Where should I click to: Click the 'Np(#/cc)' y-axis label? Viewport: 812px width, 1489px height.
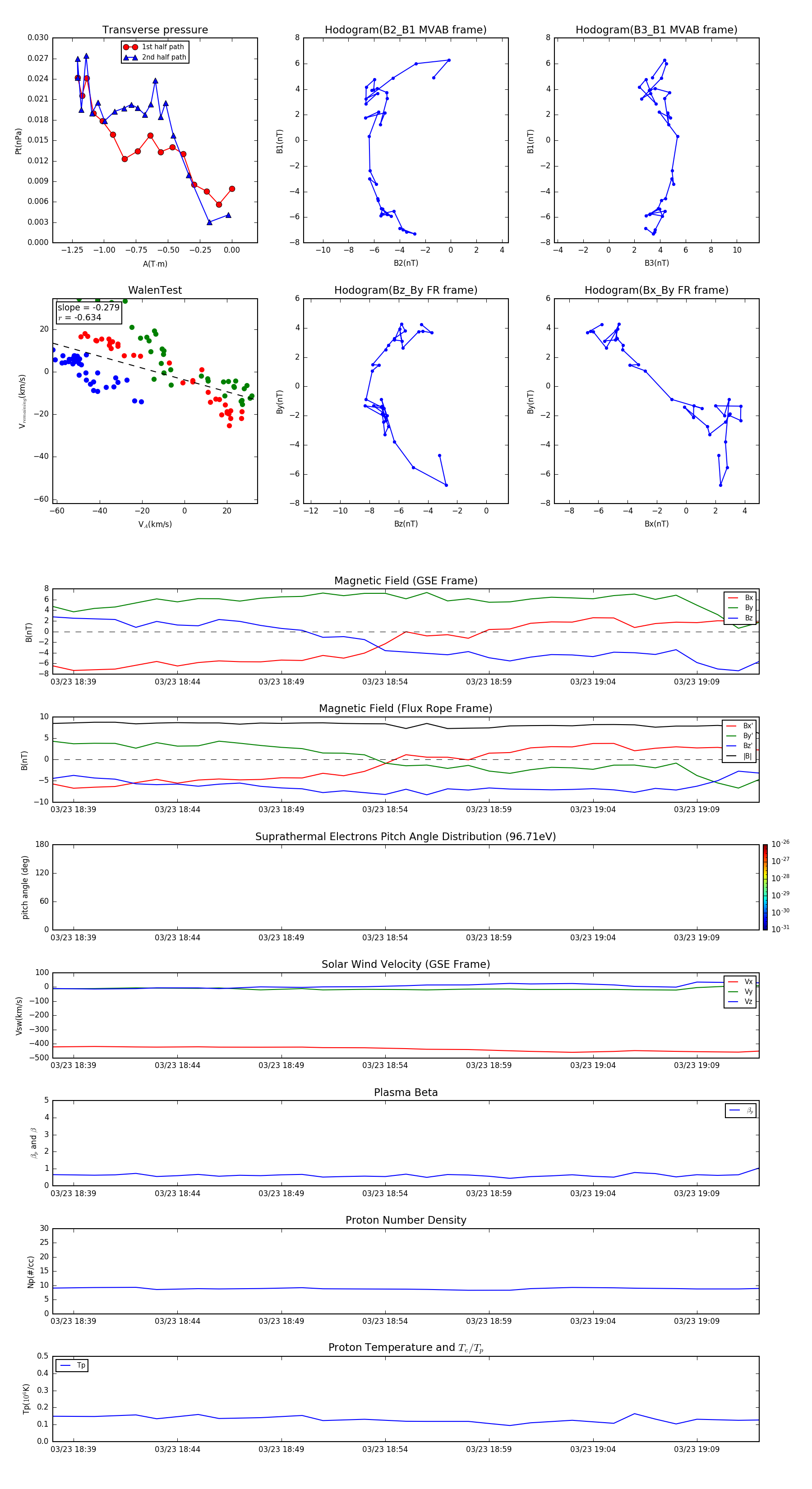click(31, 1272)
